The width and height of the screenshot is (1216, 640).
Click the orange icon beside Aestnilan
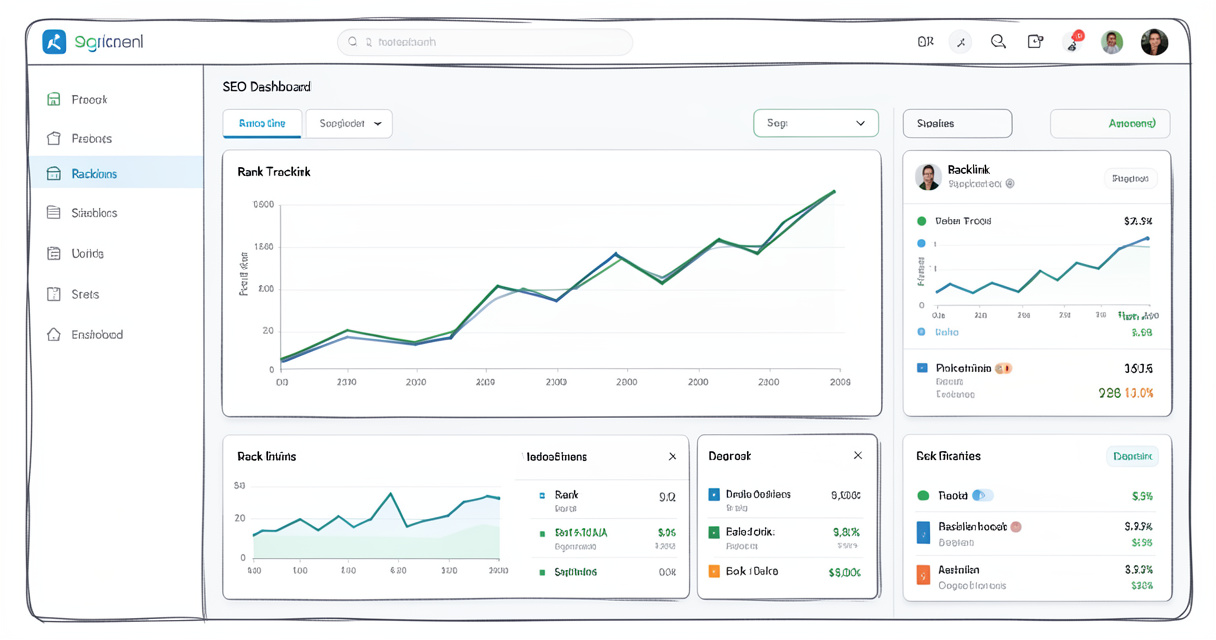coord(923,575)
